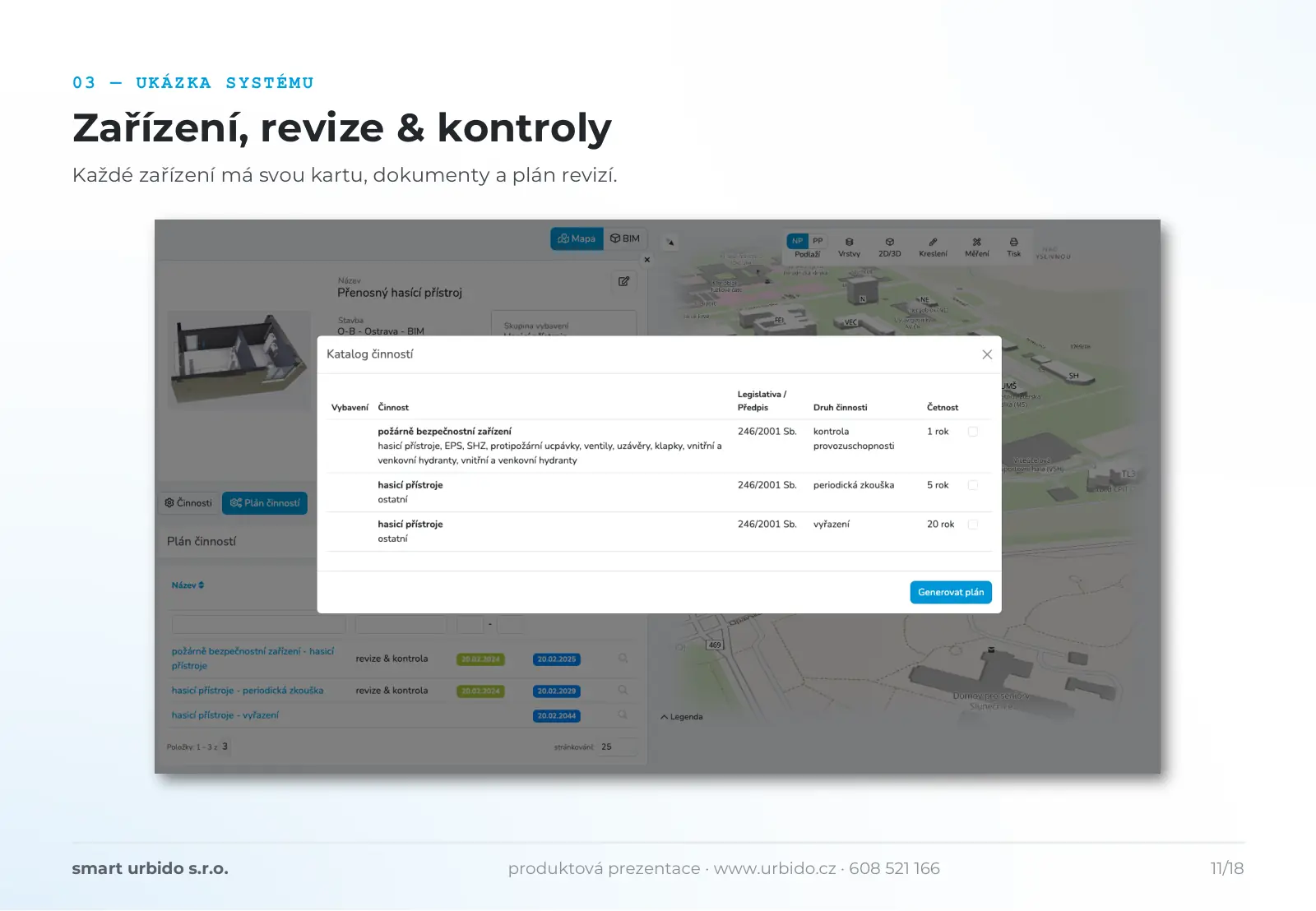
Task: Open the Činnosti tab
Action: [188, 503]
